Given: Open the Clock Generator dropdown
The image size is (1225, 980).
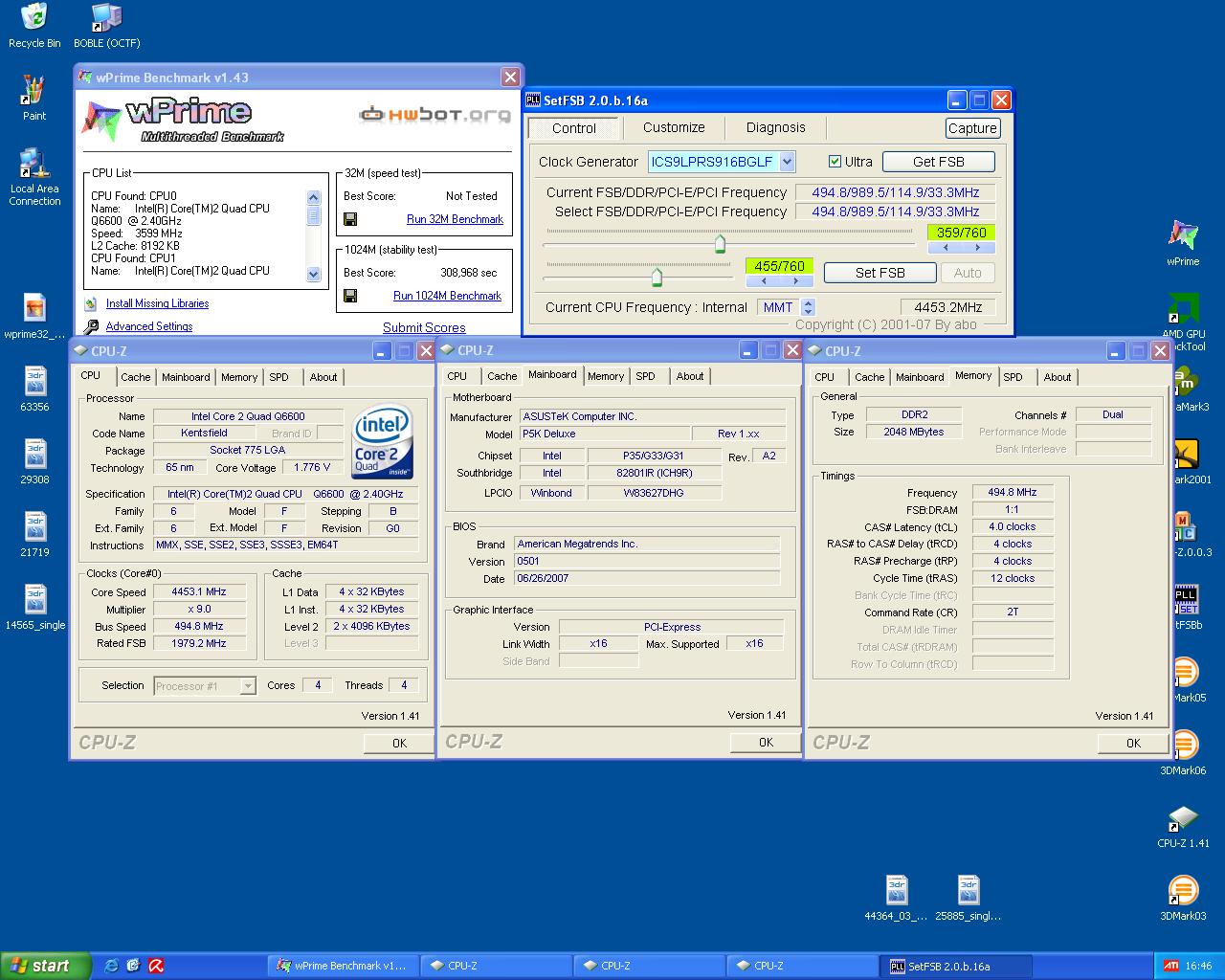Looking at the screenshot, I should pyautogui.click(x=787, y=162).
